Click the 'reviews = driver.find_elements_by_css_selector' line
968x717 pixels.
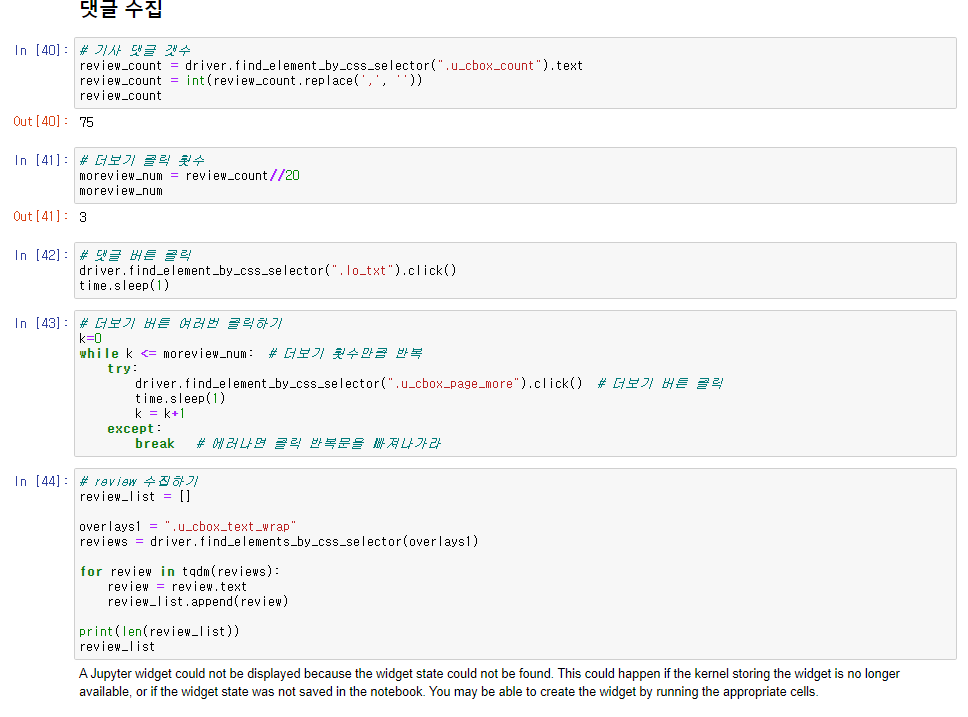278,542
